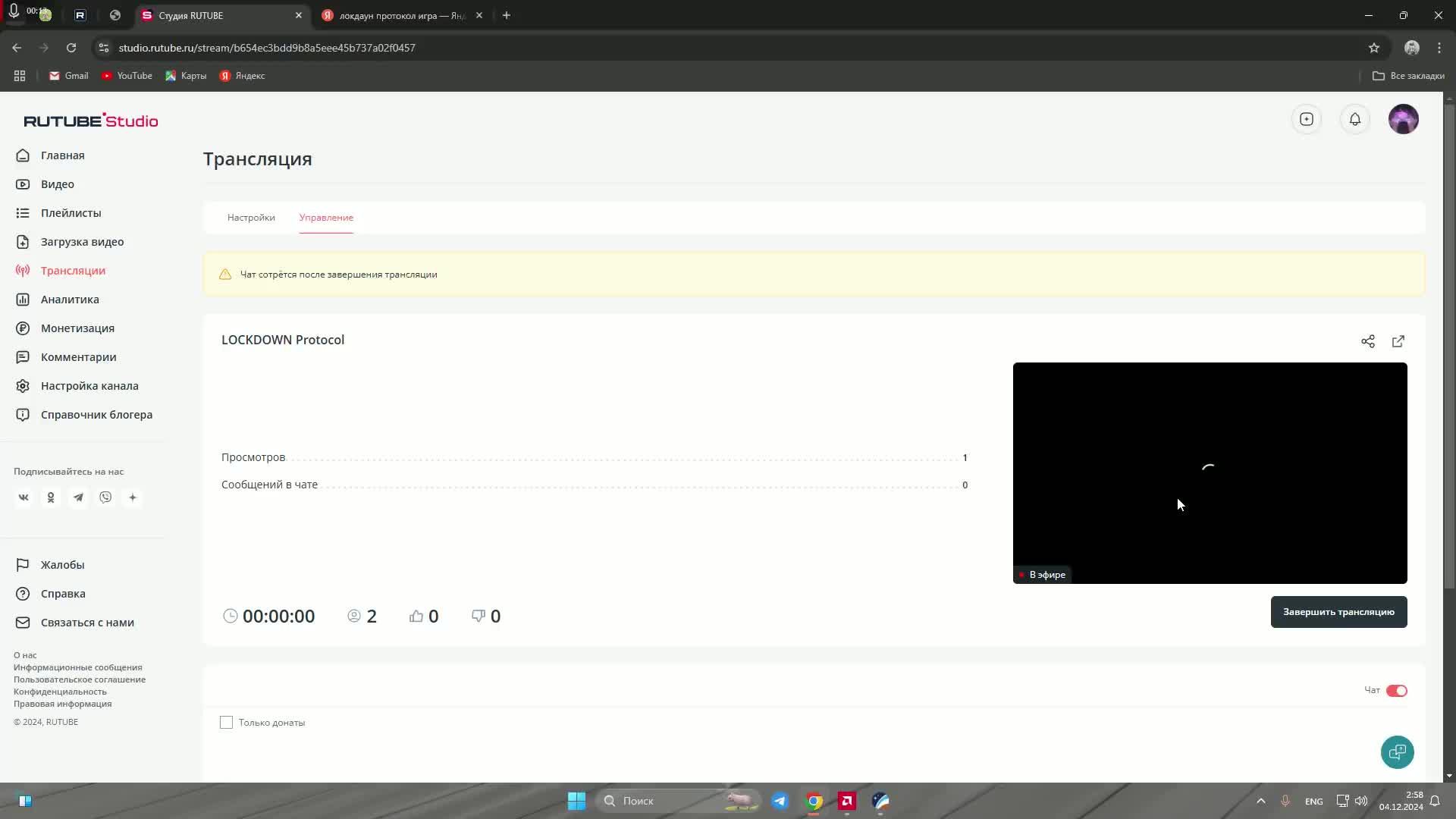This screenshot has height=819, width=1456.
Task: Enable Только донаты checkbox
Action: (227, 722)
